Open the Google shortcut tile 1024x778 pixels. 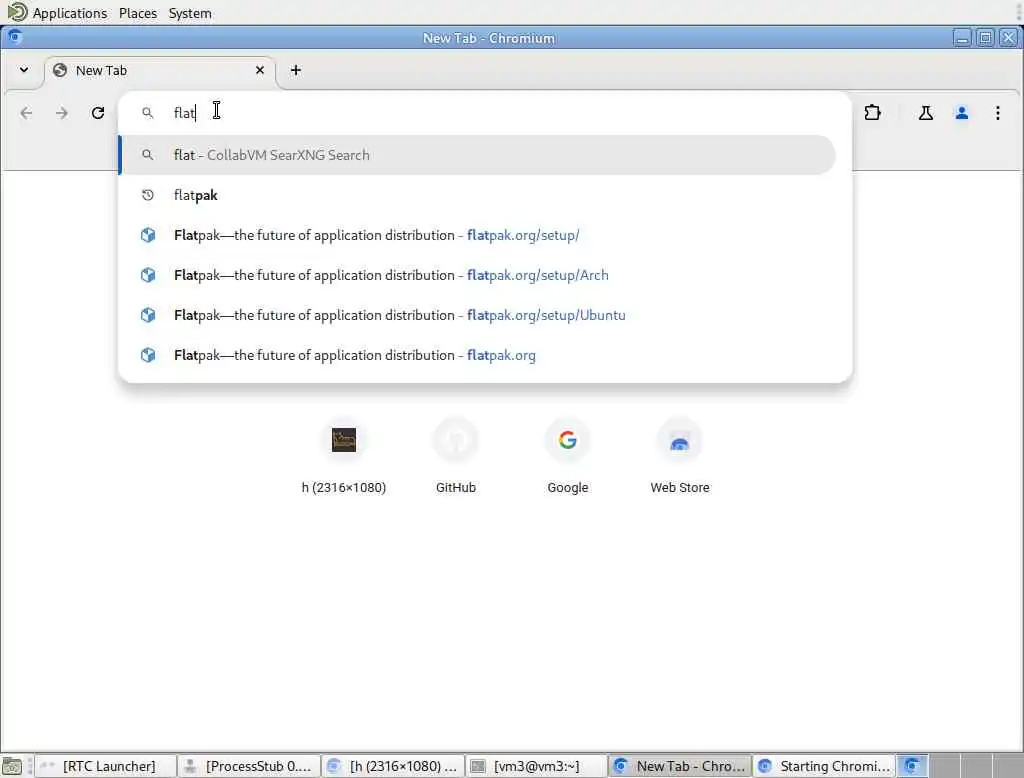coord(568,456)
